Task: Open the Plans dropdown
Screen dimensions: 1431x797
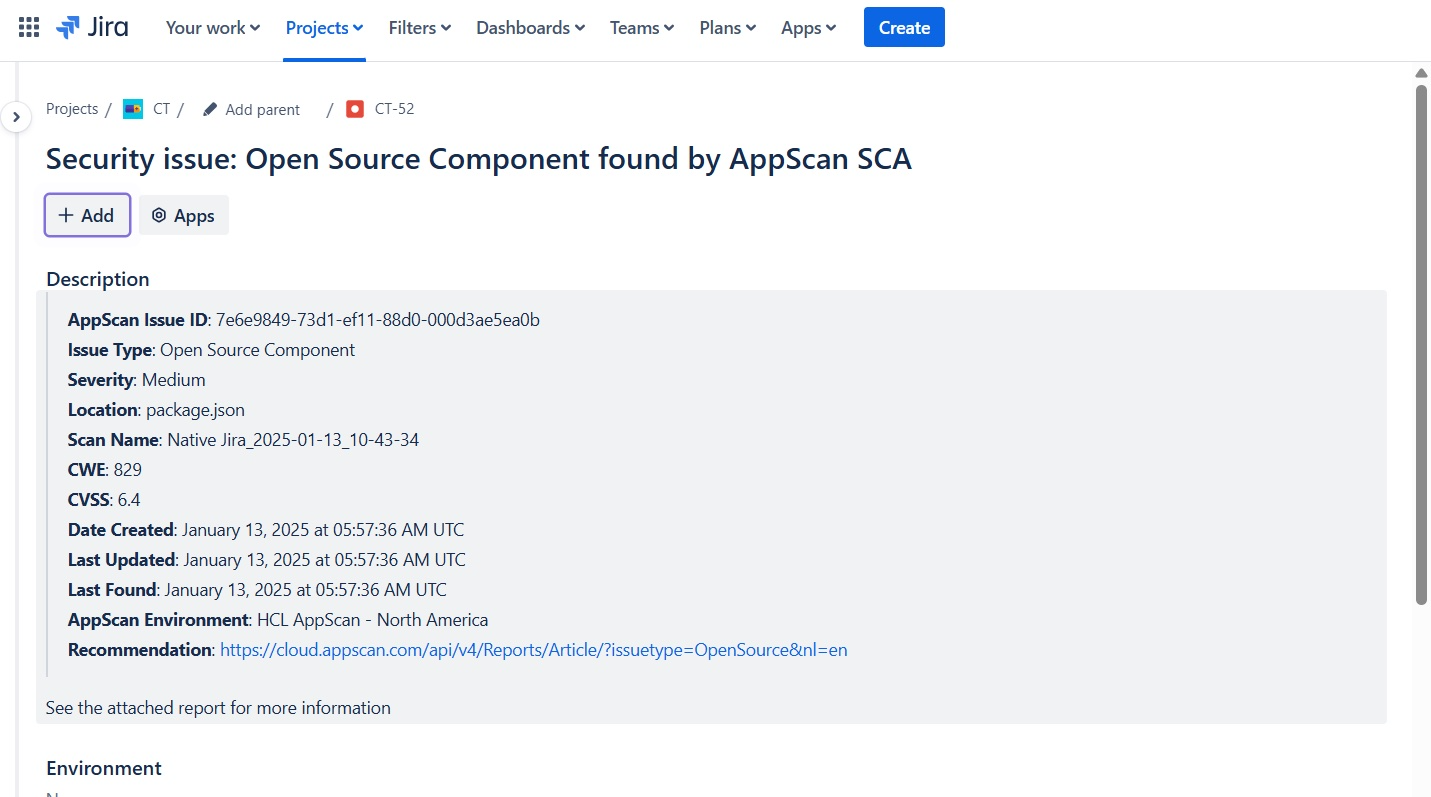Action: point(728,28)
